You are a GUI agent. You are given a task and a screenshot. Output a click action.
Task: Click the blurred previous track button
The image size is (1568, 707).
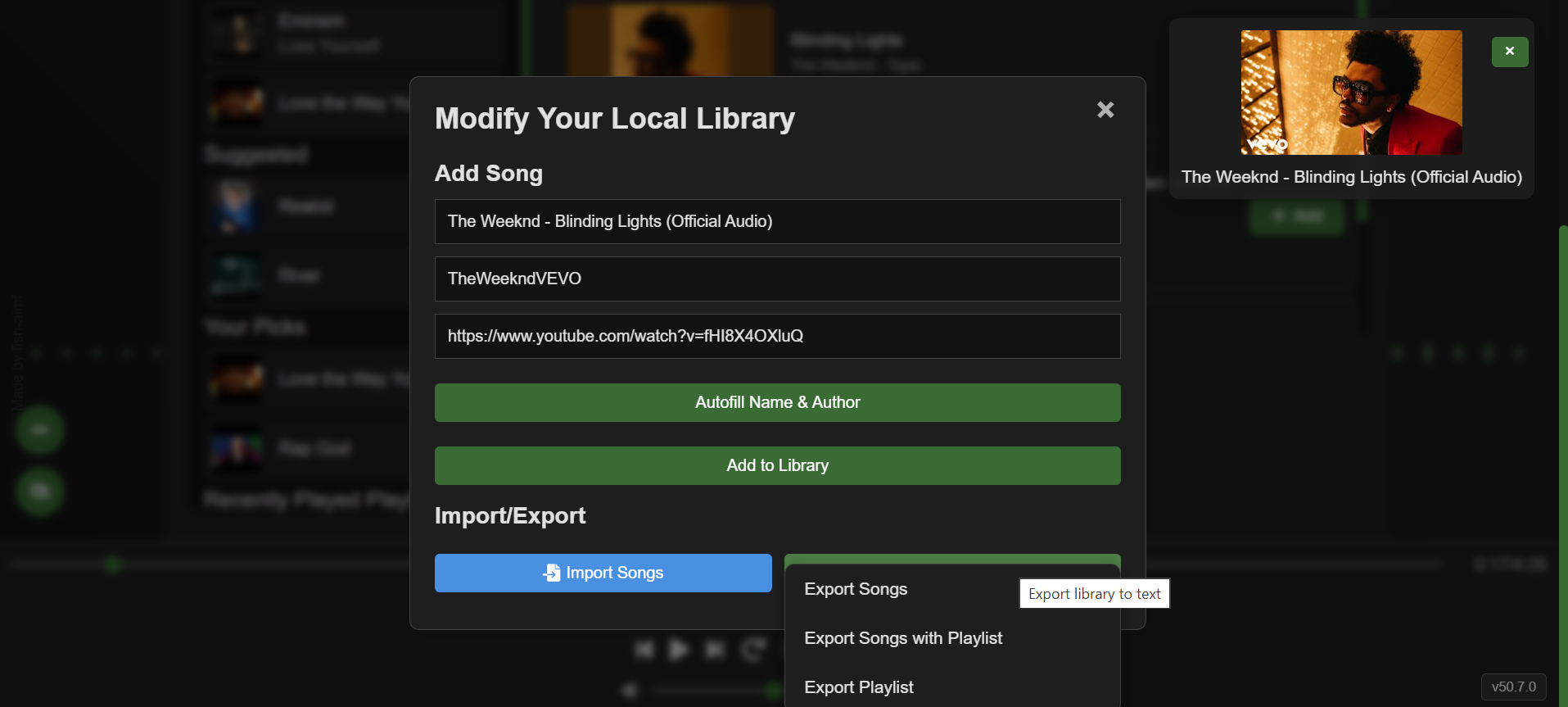(x=644, y=650)
